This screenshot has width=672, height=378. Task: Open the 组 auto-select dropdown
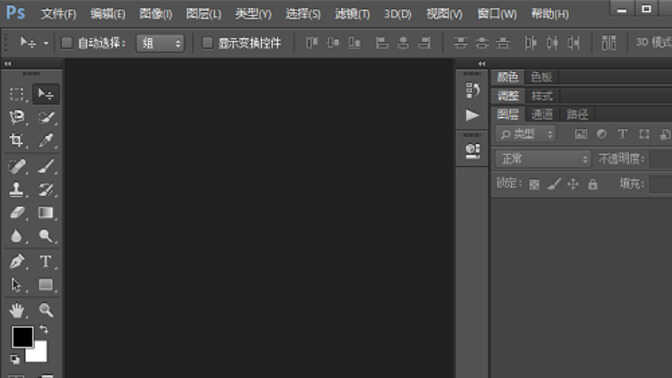(161, 43)
